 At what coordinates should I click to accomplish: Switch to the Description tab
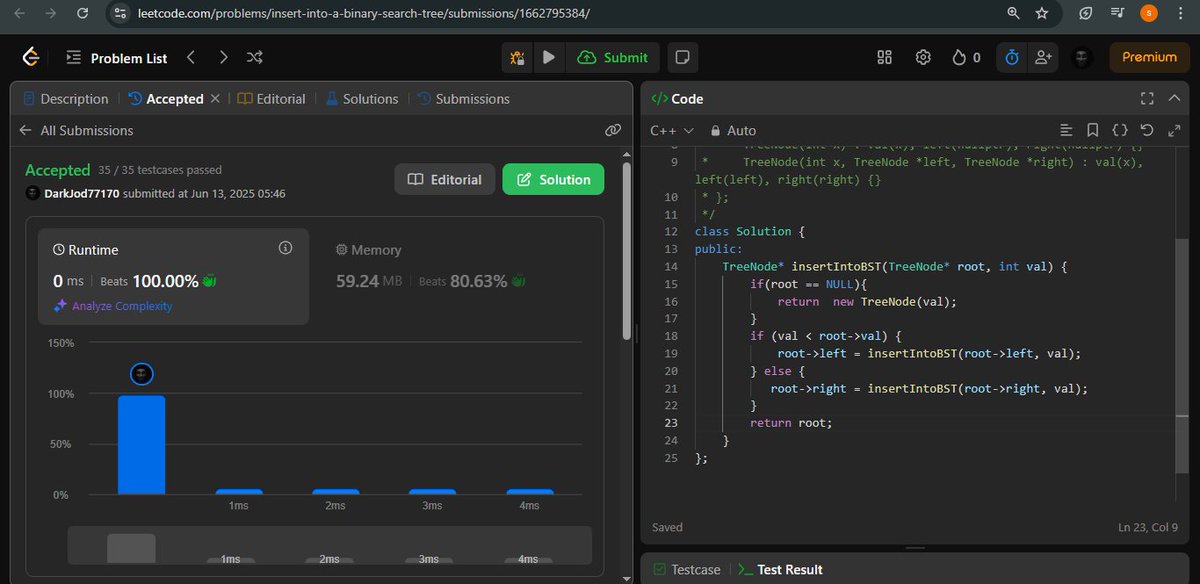(x=65, y=99)
